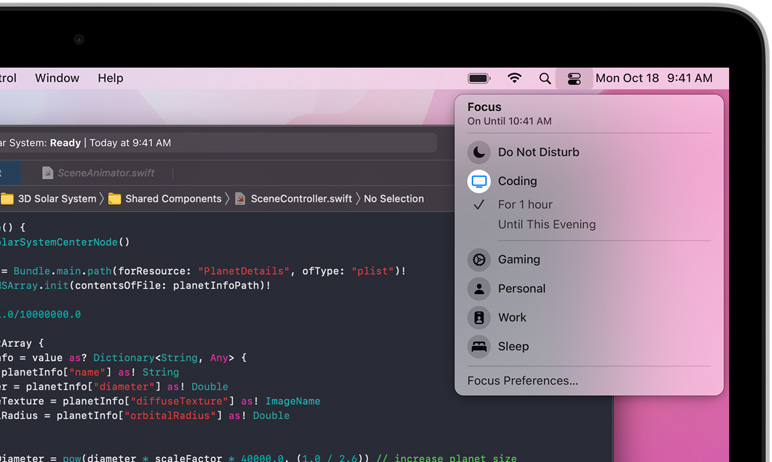
Task: Open the Wi-Fi menu icon
Action: (514, 78)
